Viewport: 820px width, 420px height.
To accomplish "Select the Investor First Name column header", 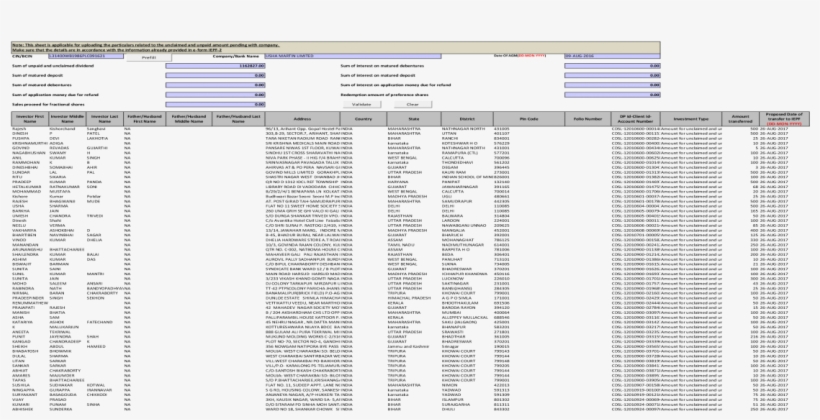I will 30,119.
